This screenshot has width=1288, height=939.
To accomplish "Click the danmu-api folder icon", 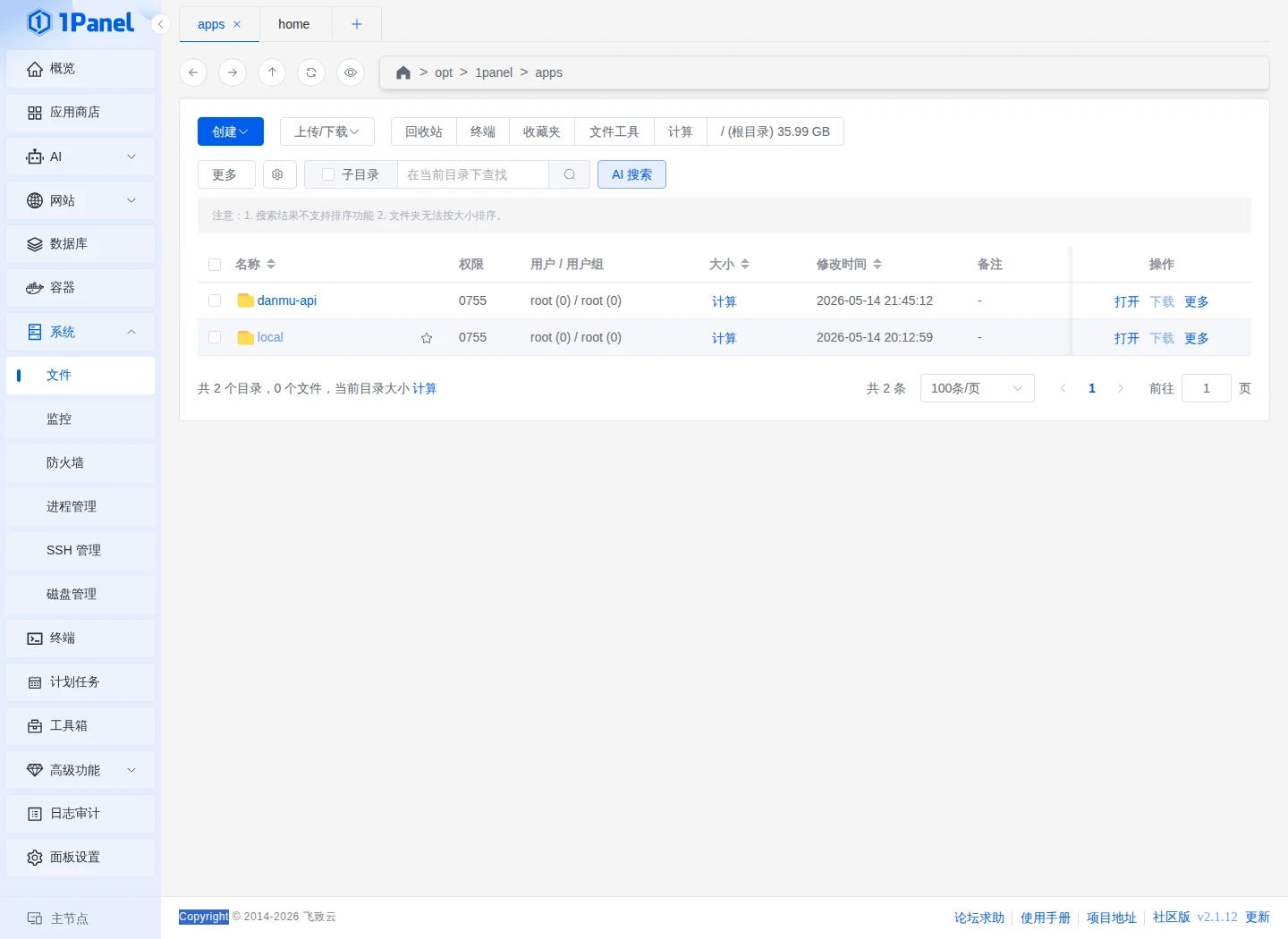I will 245,300.
